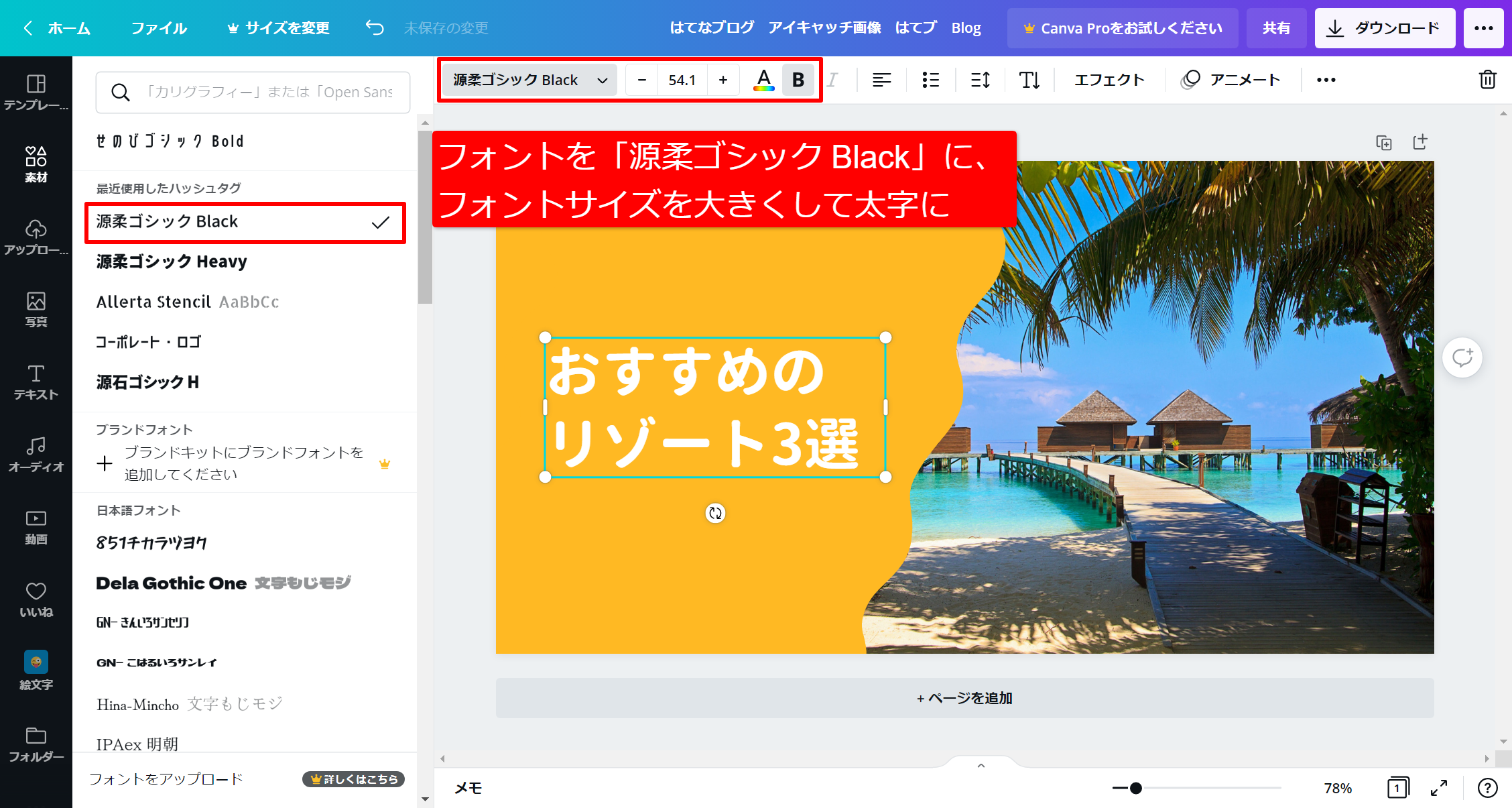1512x808 pixels.
Task: Open the フォルダー folders panel
Action: [36, 744]
